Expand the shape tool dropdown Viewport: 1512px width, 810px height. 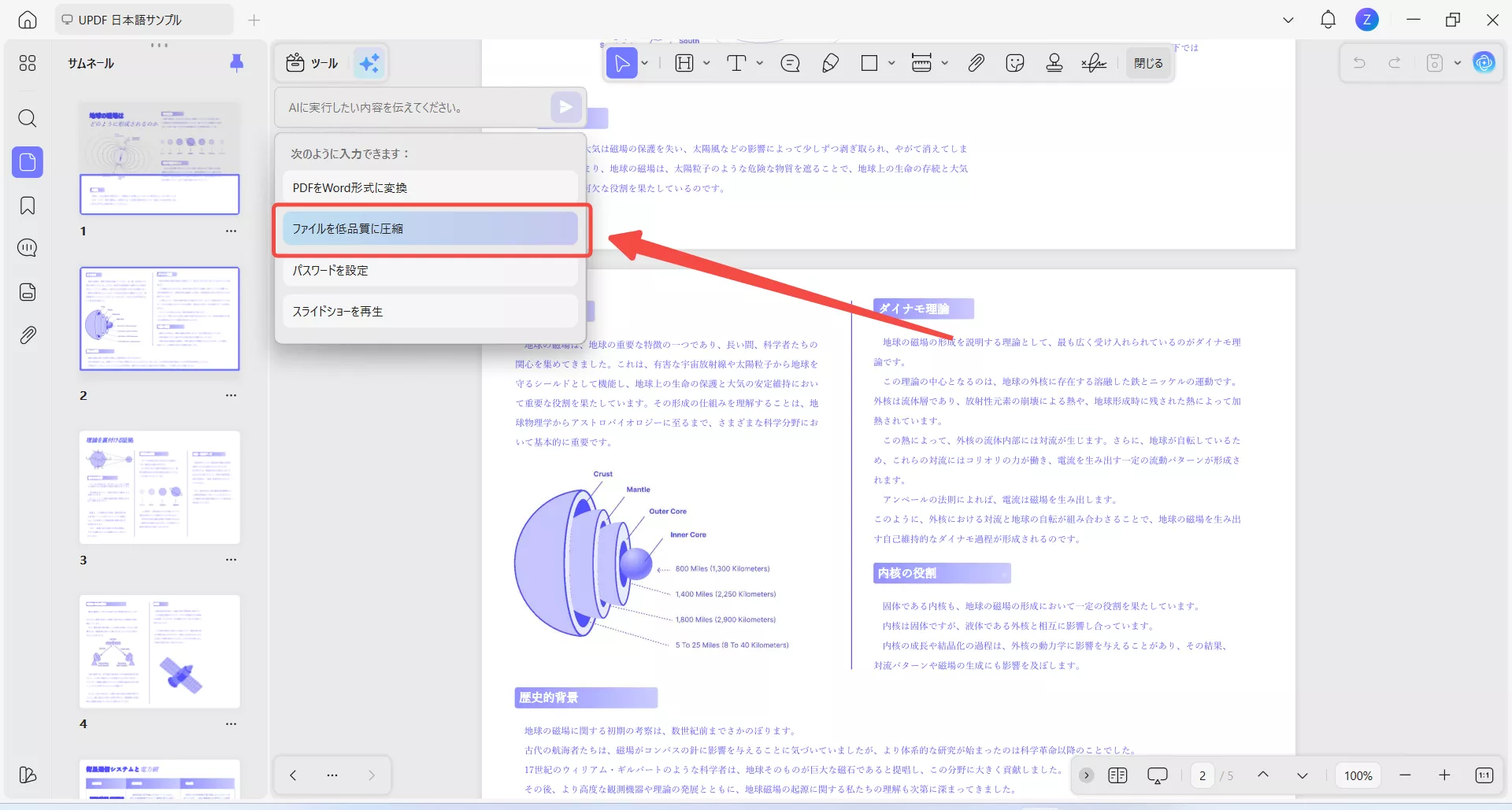[891, 63]
